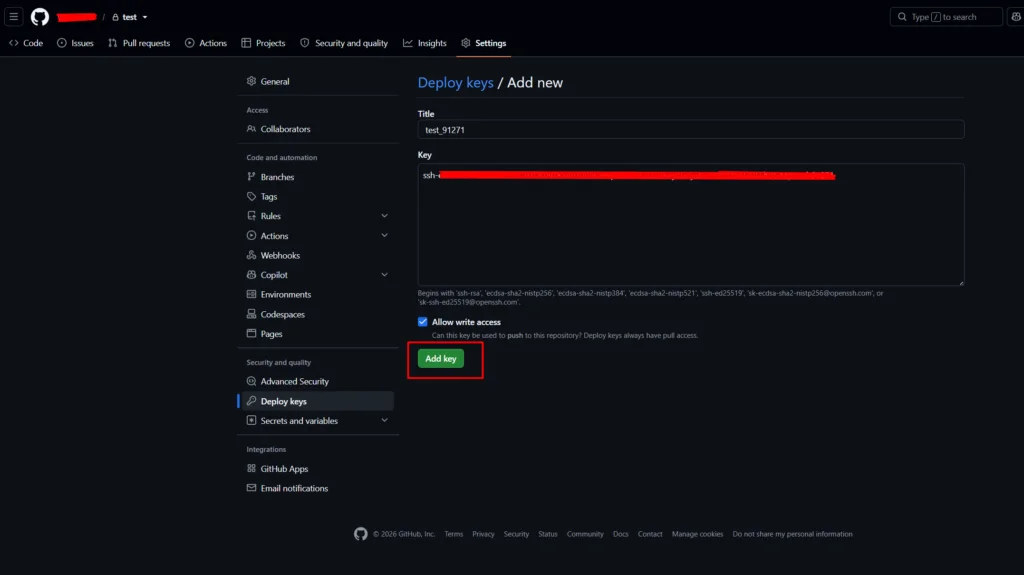Click the Codespaces icon in the sidebar
1024x575 pixels.
251,314
